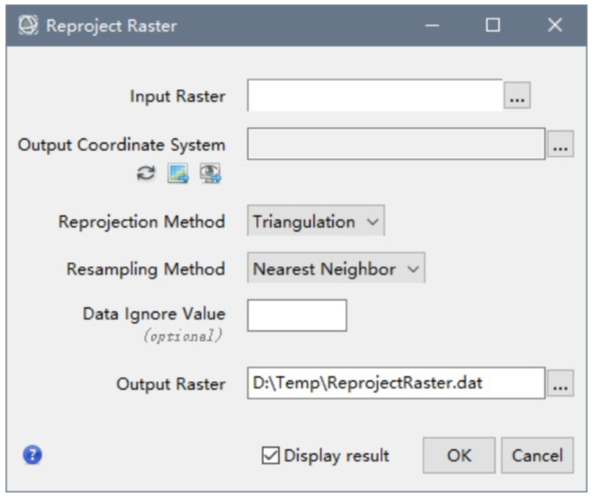Toggle the Display result checkbox
The width and height of the screenshot is (595, 499).
point(271,455)
